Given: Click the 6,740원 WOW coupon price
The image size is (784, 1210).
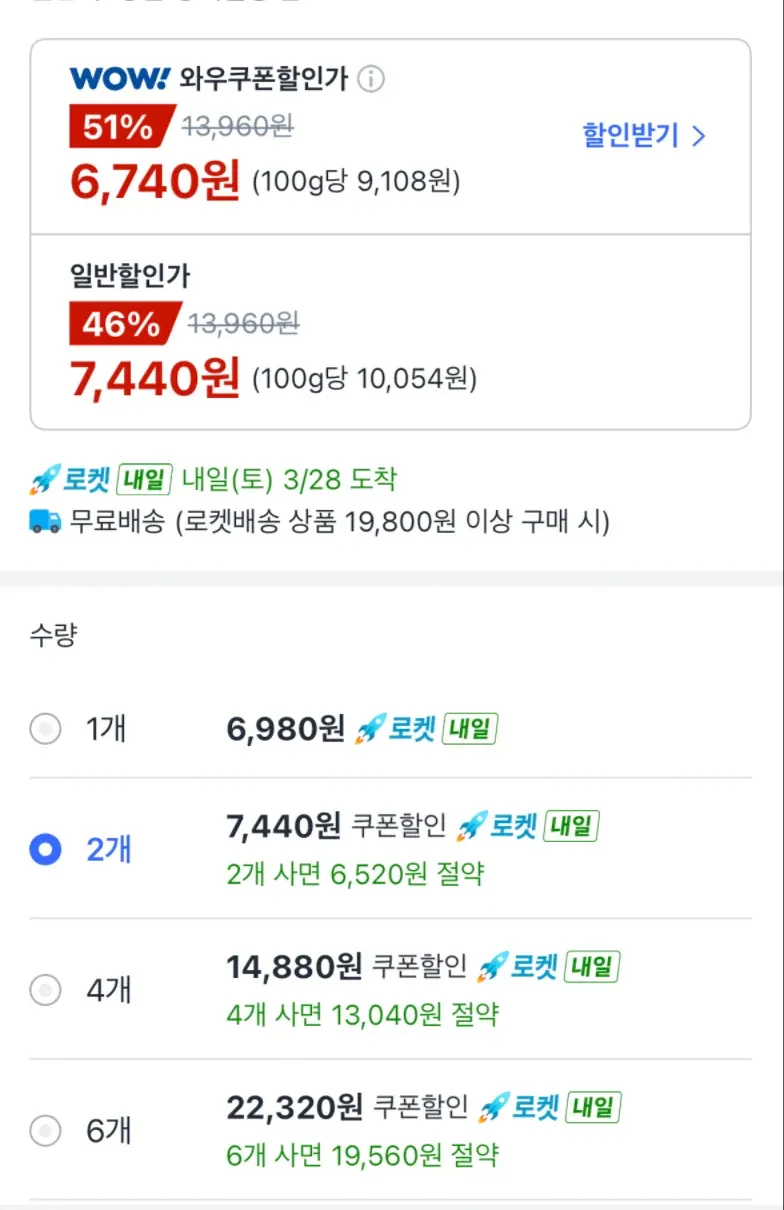Looking at the screenshot, I should (x=155, y=181).
